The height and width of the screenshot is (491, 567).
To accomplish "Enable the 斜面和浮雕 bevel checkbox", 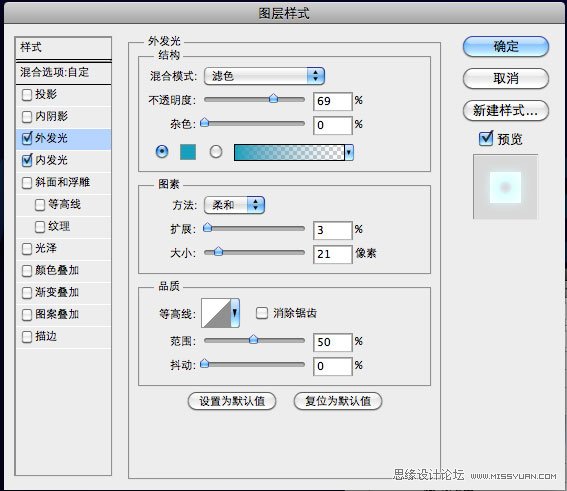I will click(x=27, y=183).
